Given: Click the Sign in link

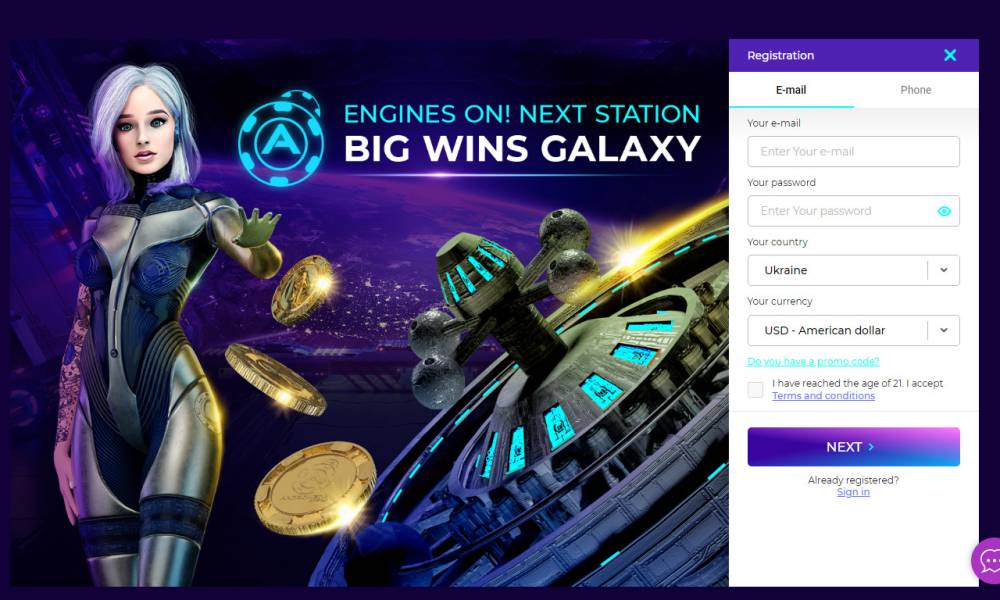Looking at the screenshot, I should [853, 492].
